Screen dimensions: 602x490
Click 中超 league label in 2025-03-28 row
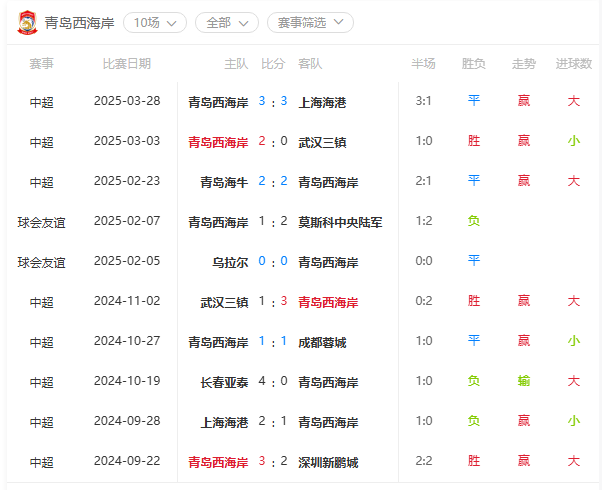tap(41, 103)
